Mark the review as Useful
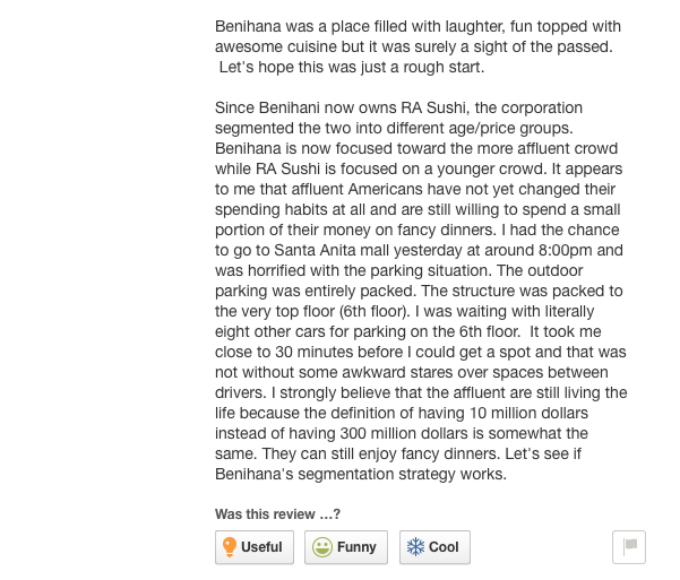 [x=255, y=547]
